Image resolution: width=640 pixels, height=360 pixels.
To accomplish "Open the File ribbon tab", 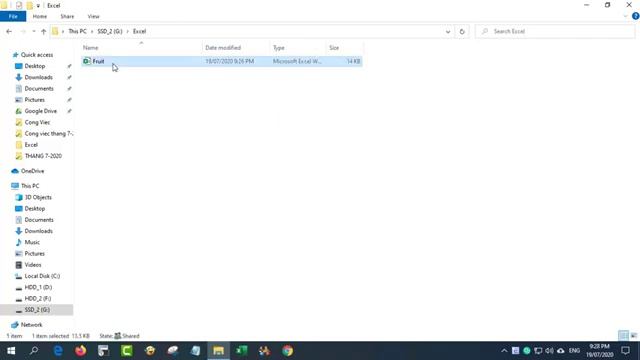I will 13,16.
